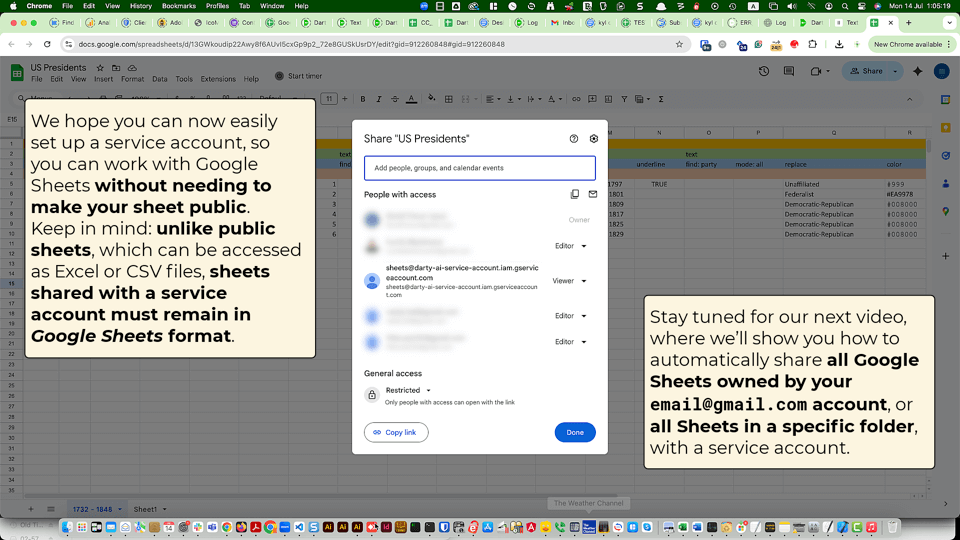
Task: Show all comments icon in Sheets header
Action: click(x=789, y=71)
